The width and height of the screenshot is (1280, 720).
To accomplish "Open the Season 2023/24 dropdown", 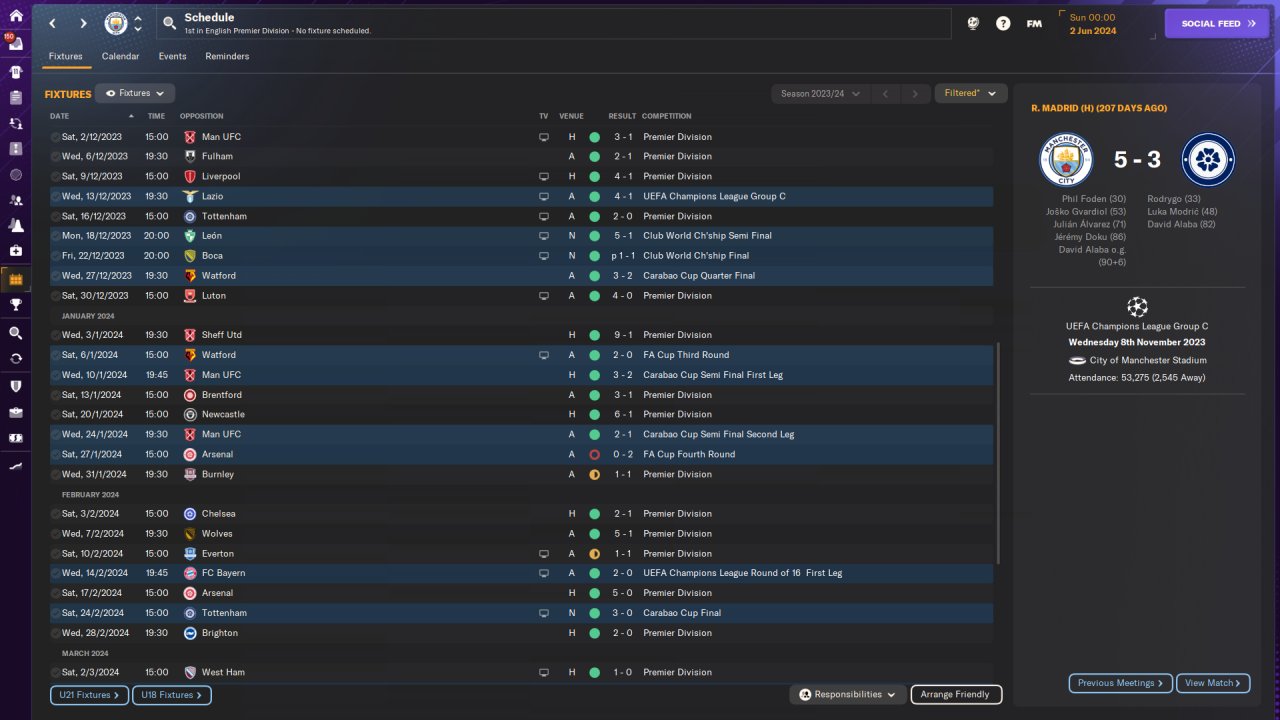I will point(818,94).
